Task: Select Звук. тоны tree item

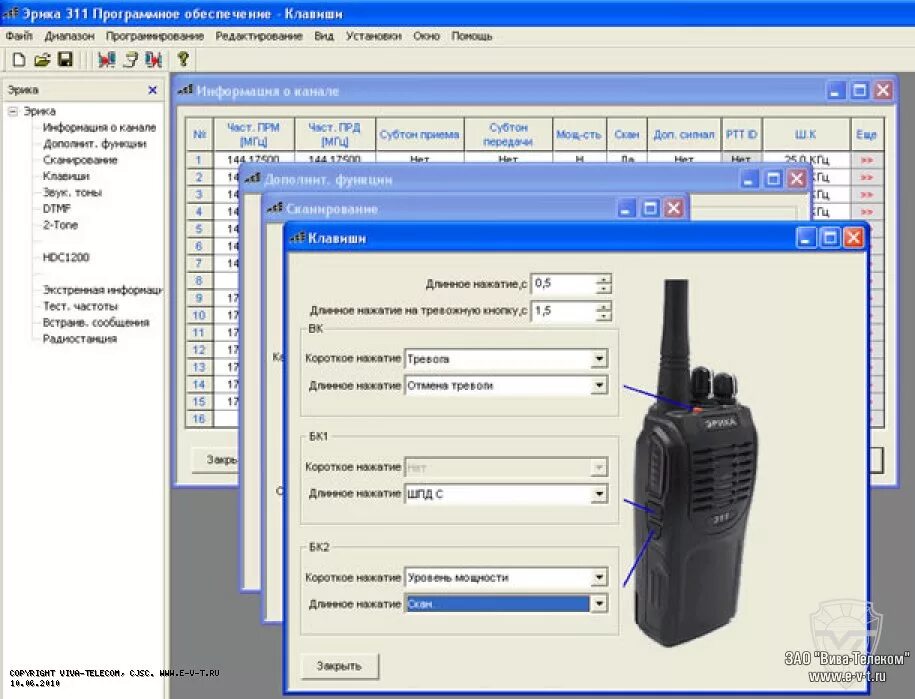Action: point(72,193)
